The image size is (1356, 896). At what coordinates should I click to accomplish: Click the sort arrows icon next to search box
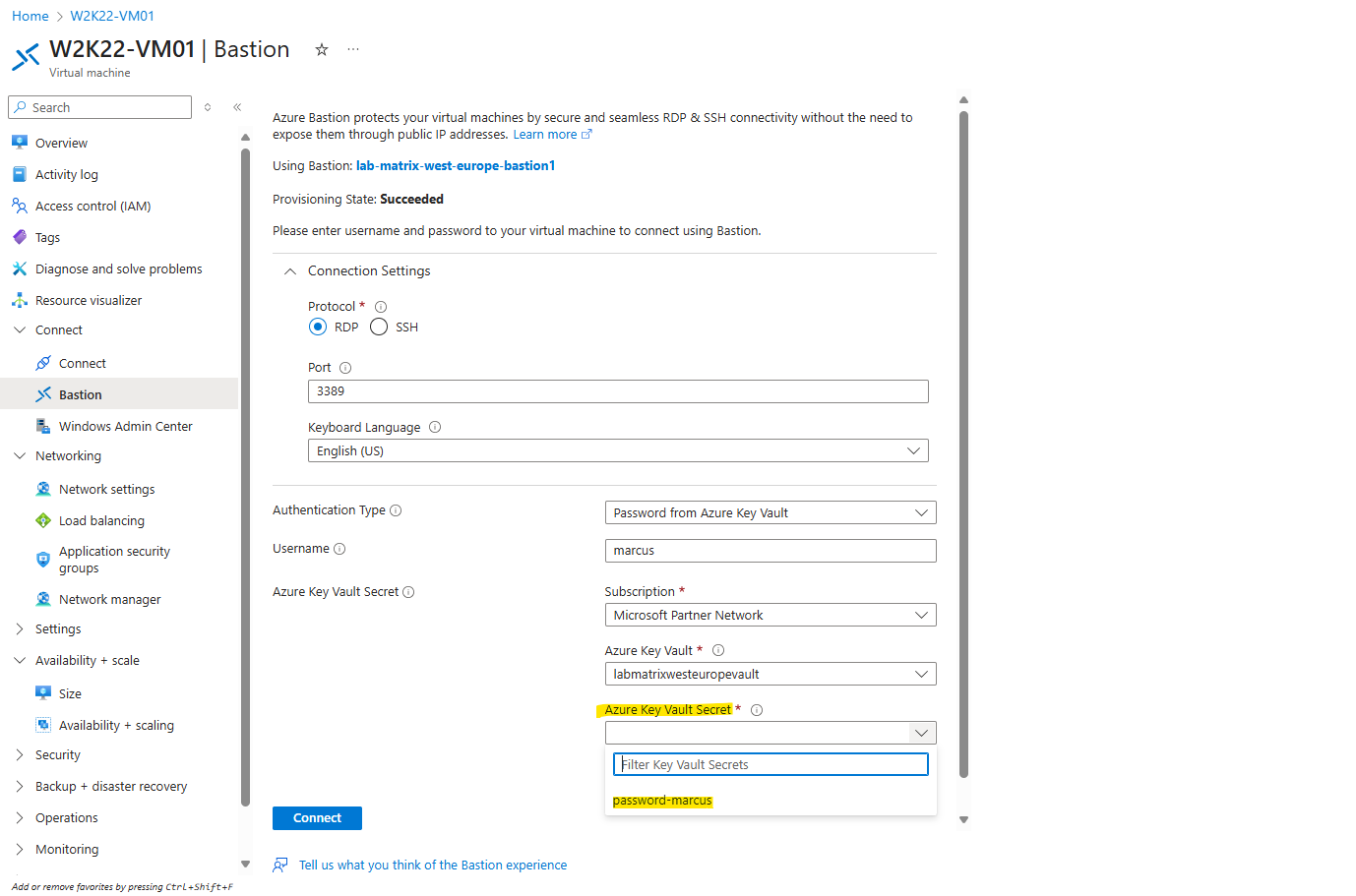pos(208,107)
